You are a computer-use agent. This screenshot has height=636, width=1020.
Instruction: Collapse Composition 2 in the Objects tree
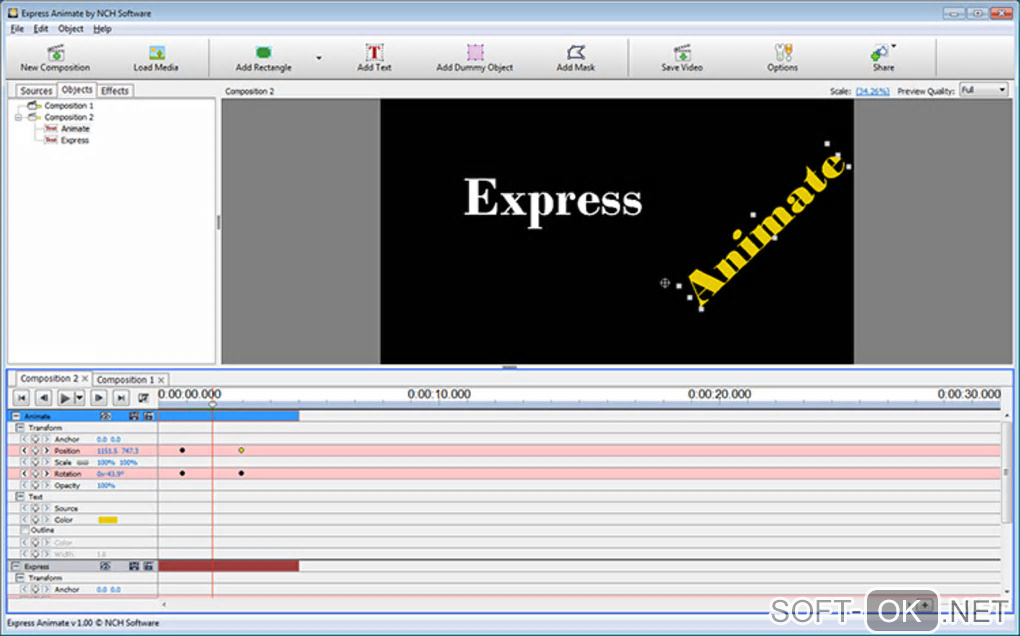pyautogui.click(x=18, y=117)
